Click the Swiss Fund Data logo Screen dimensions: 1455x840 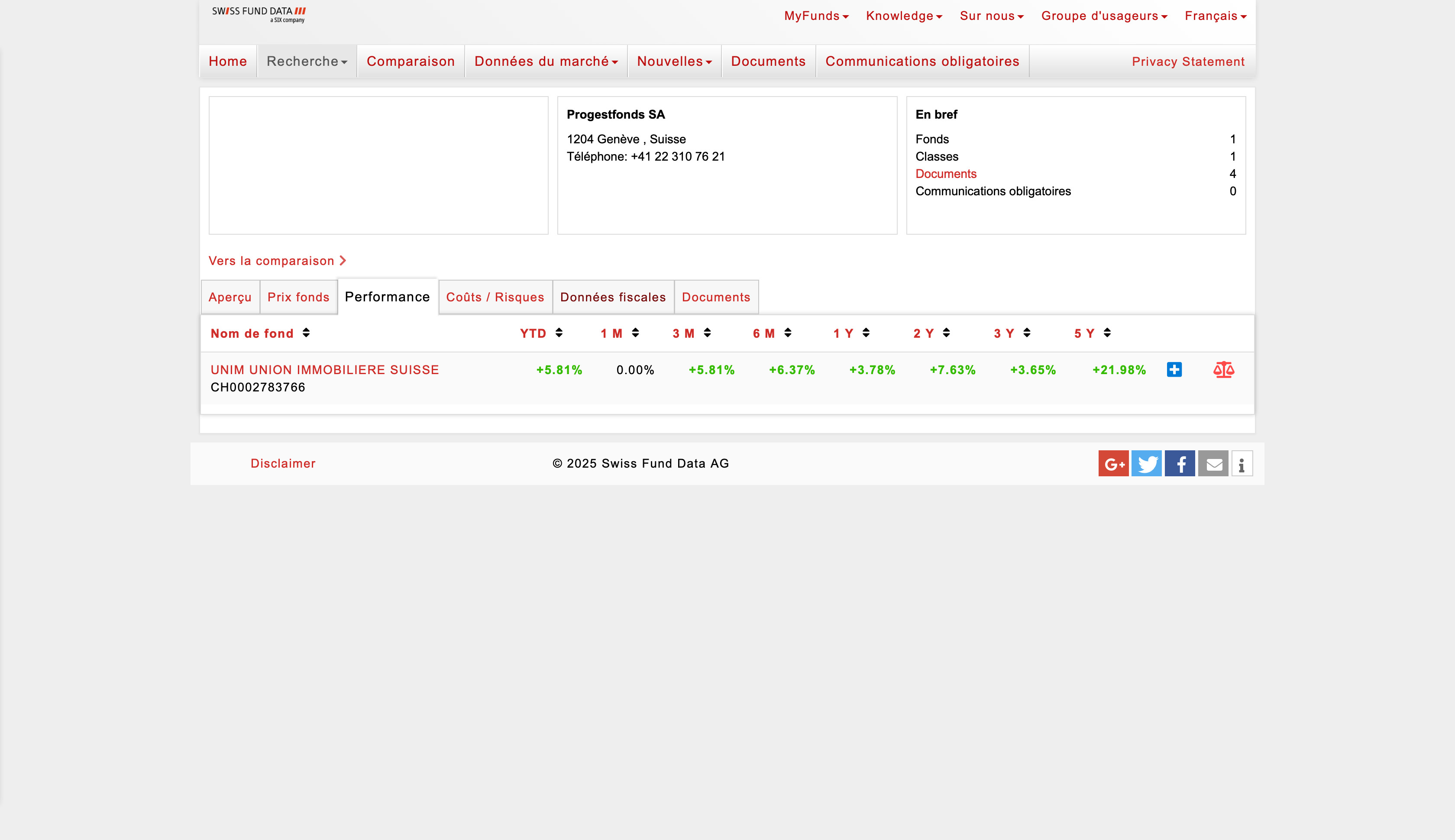[x=259, y=14]
